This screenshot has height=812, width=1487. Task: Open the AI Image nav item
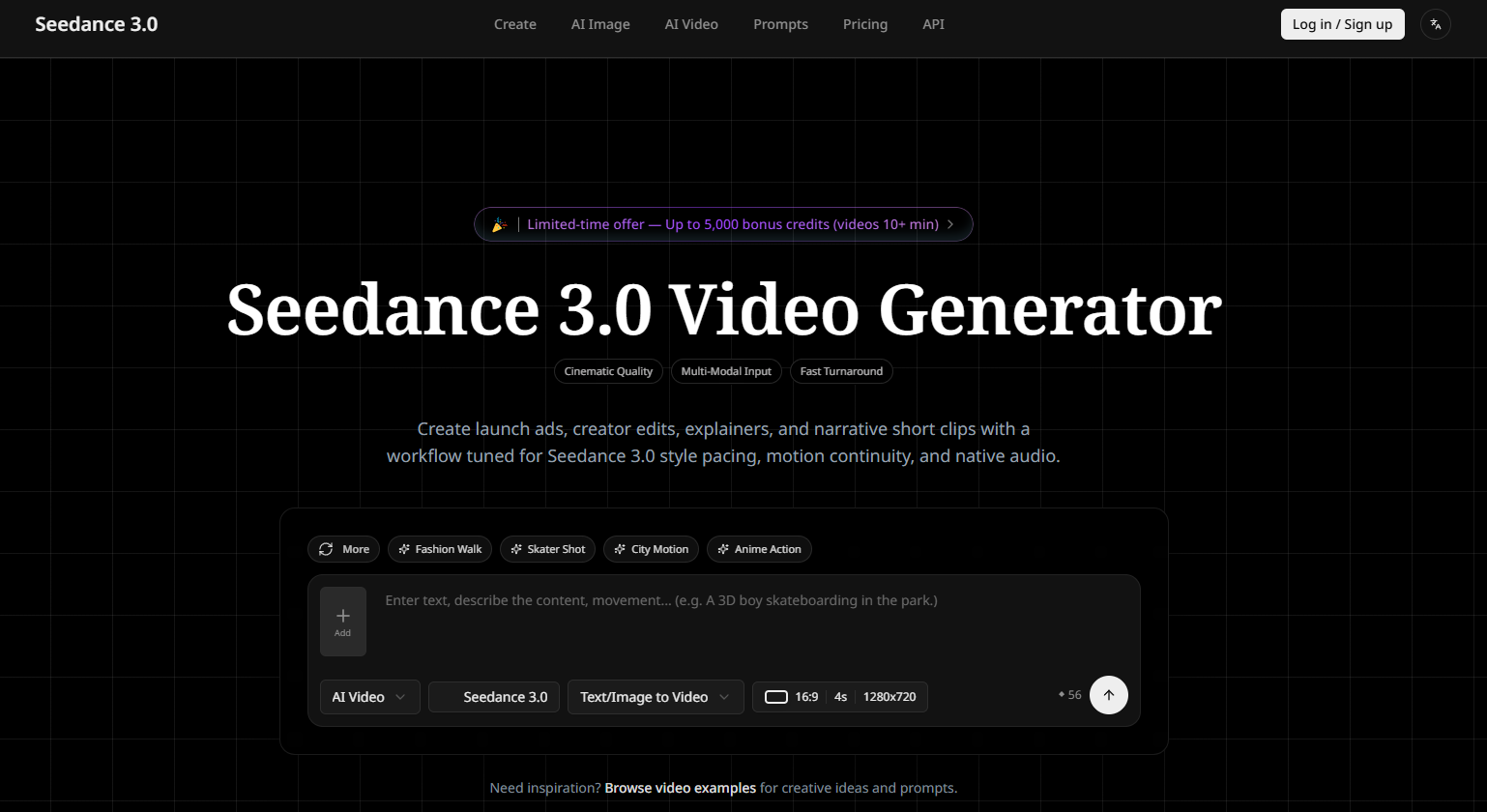point(599,24)
